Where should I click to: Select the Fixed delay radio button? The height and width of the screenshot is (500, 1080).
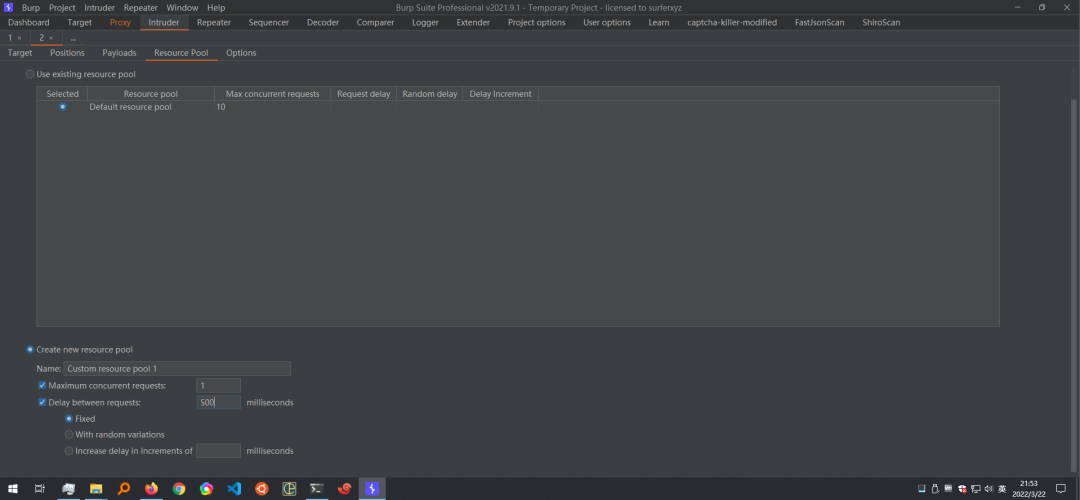click(69, 418)
